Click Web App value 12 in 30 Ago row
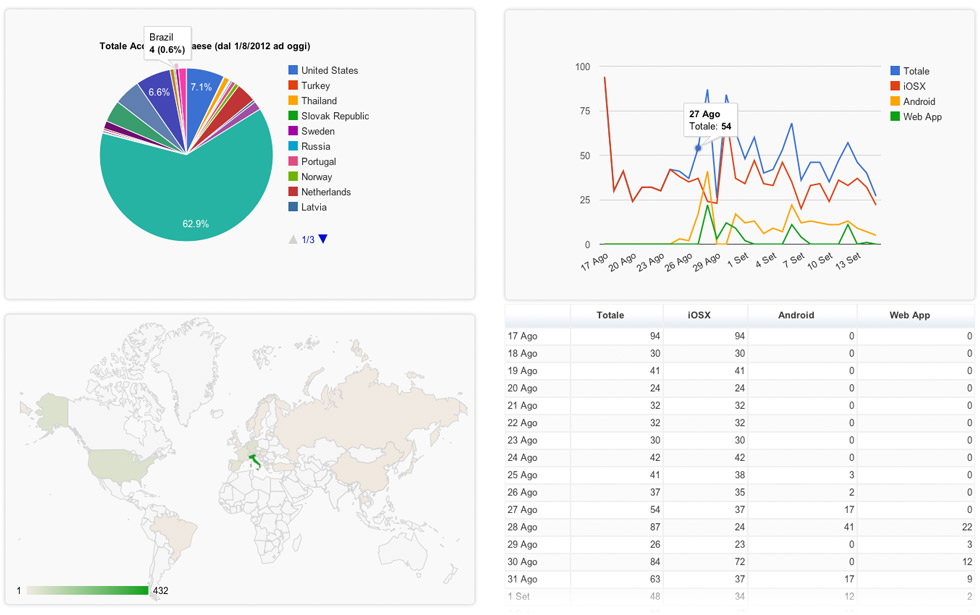The height and width of the screenshot is (615, 980). click(x=967, y=562)
